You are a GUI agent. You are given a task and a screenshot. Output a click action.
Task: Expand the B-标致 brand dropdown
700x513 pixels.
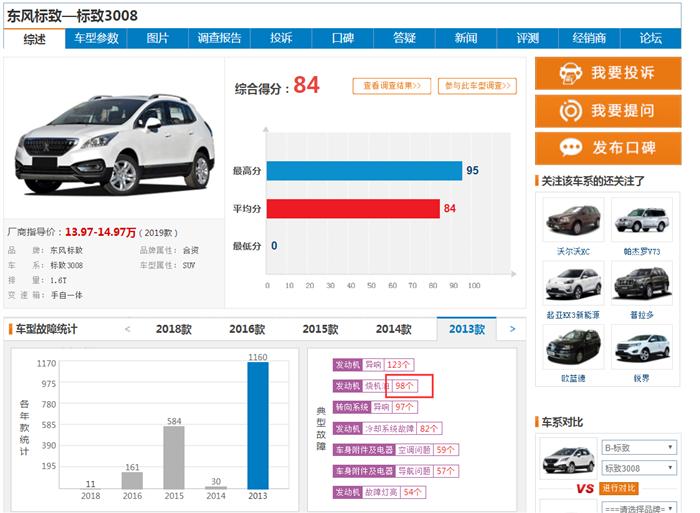639,447
